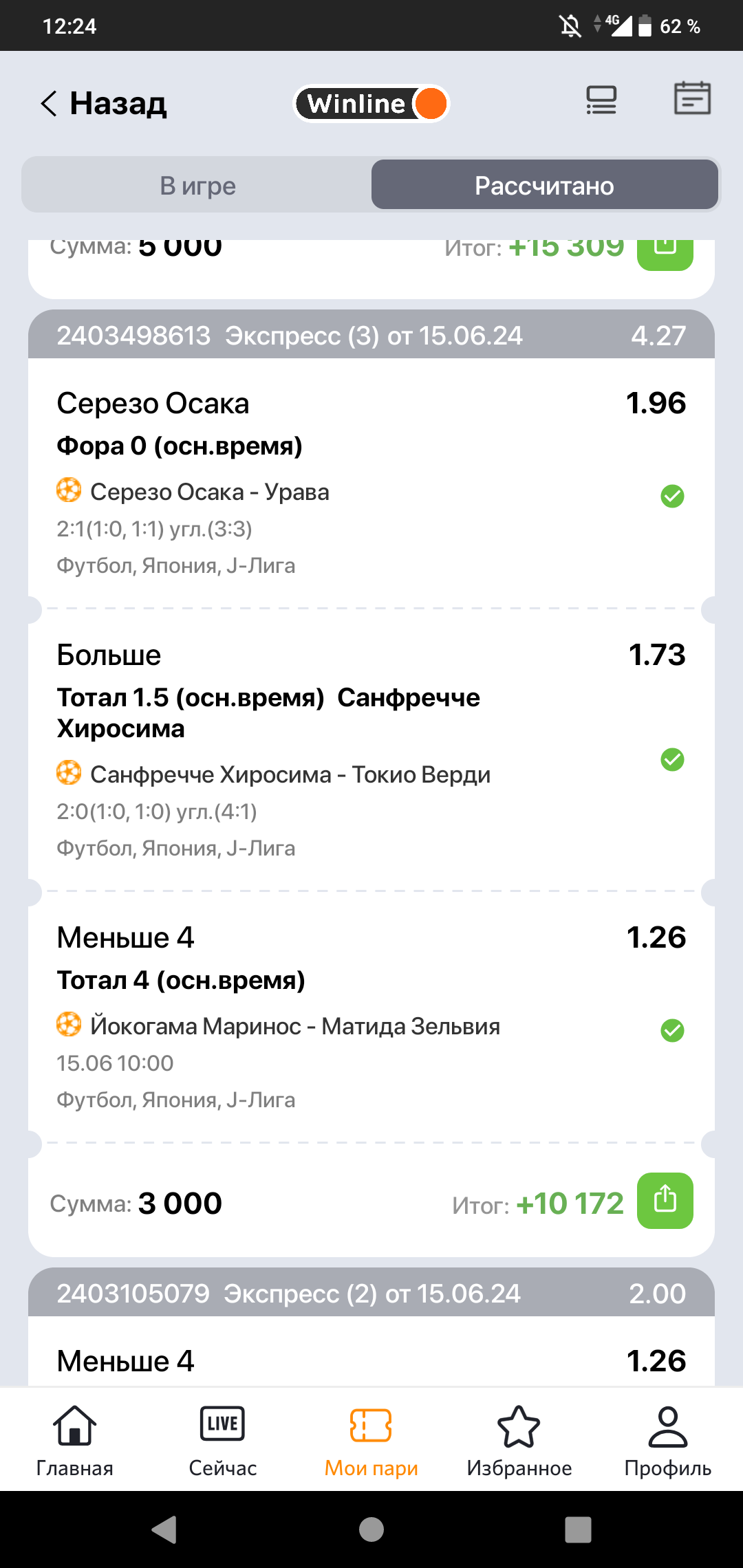Open the list view icon in header

tap(601, 100)
